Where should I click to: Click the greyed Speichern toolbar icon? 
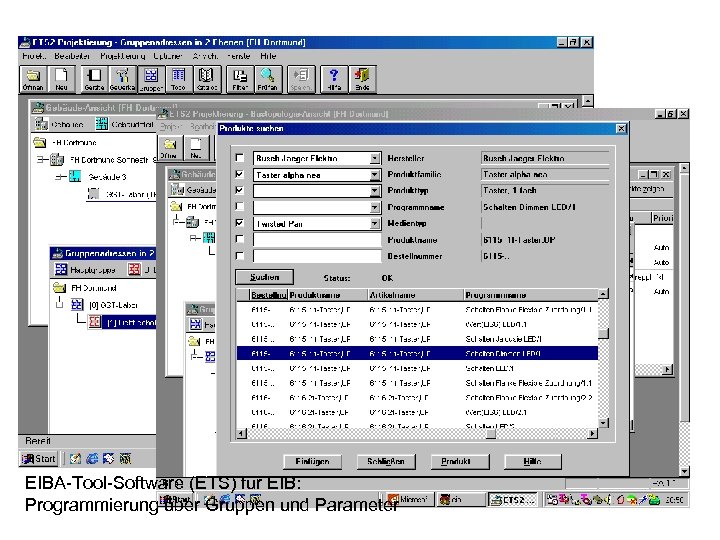[301, 79]
